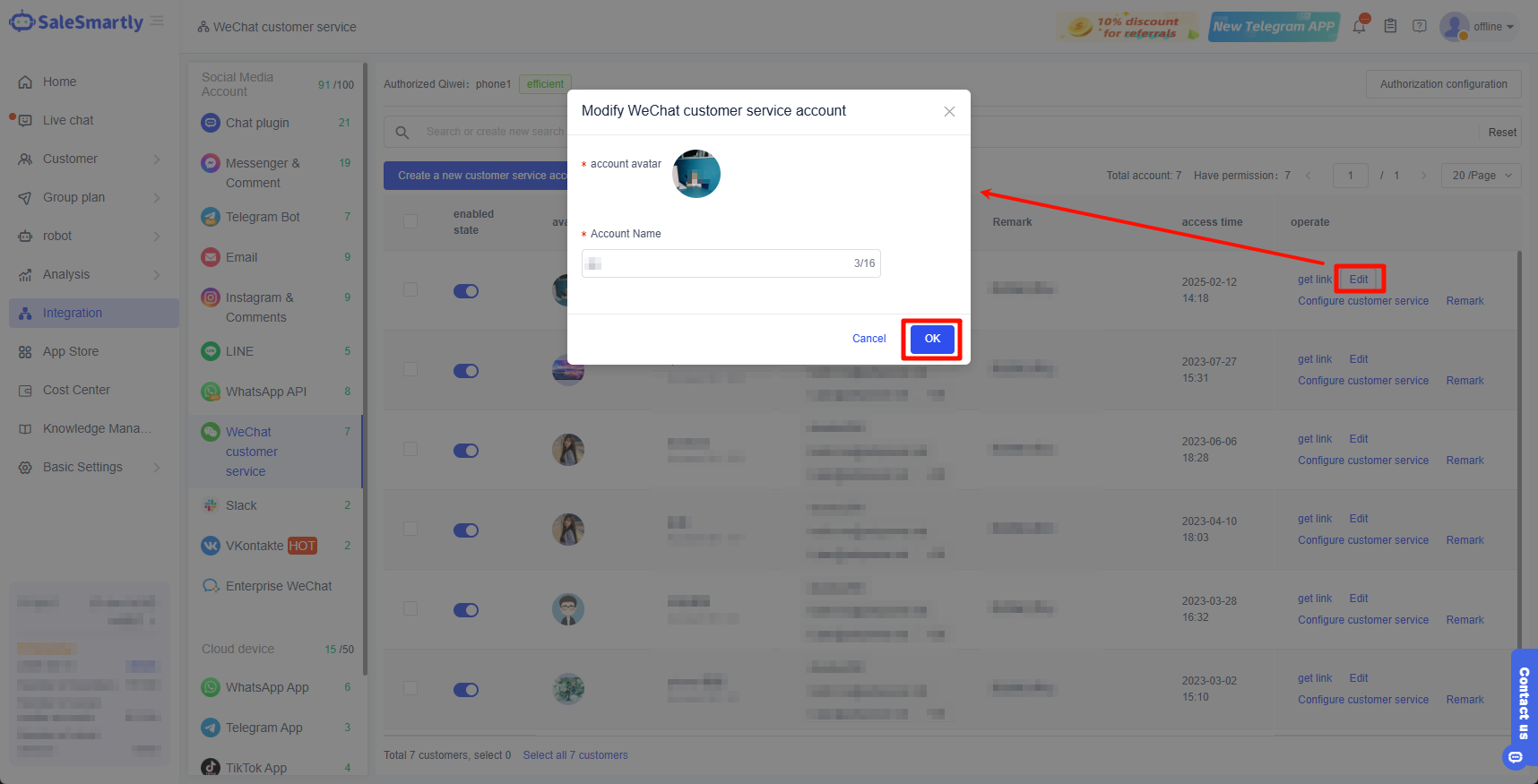1538x784 pixels.
Task: Open the notification bell icon
Action: (1360, 26)
